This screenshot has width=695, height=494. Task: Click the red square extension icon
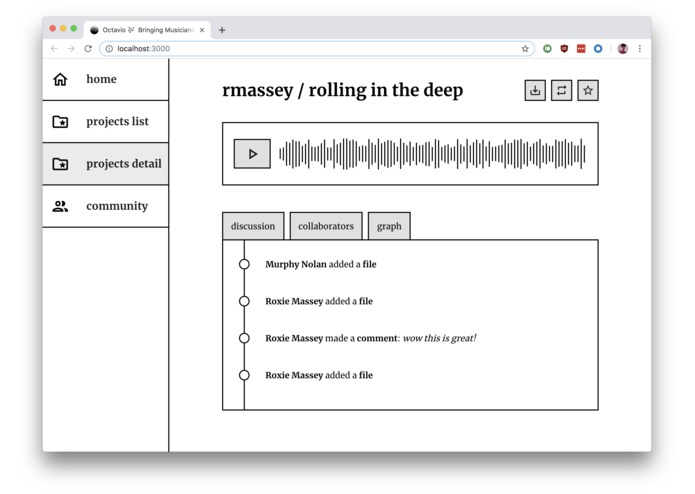click(x=581, y=49)
